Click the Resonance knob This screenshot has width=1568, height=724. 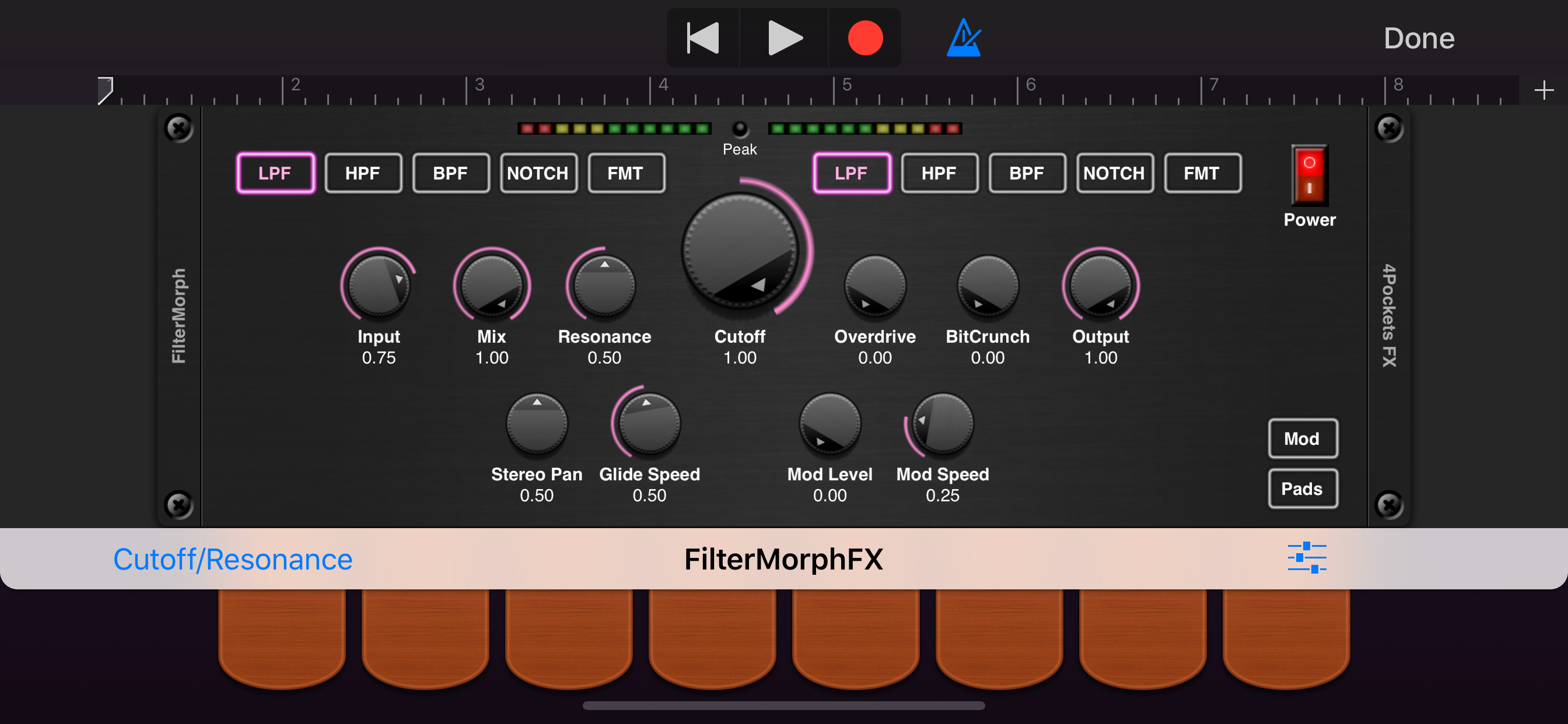604,286
